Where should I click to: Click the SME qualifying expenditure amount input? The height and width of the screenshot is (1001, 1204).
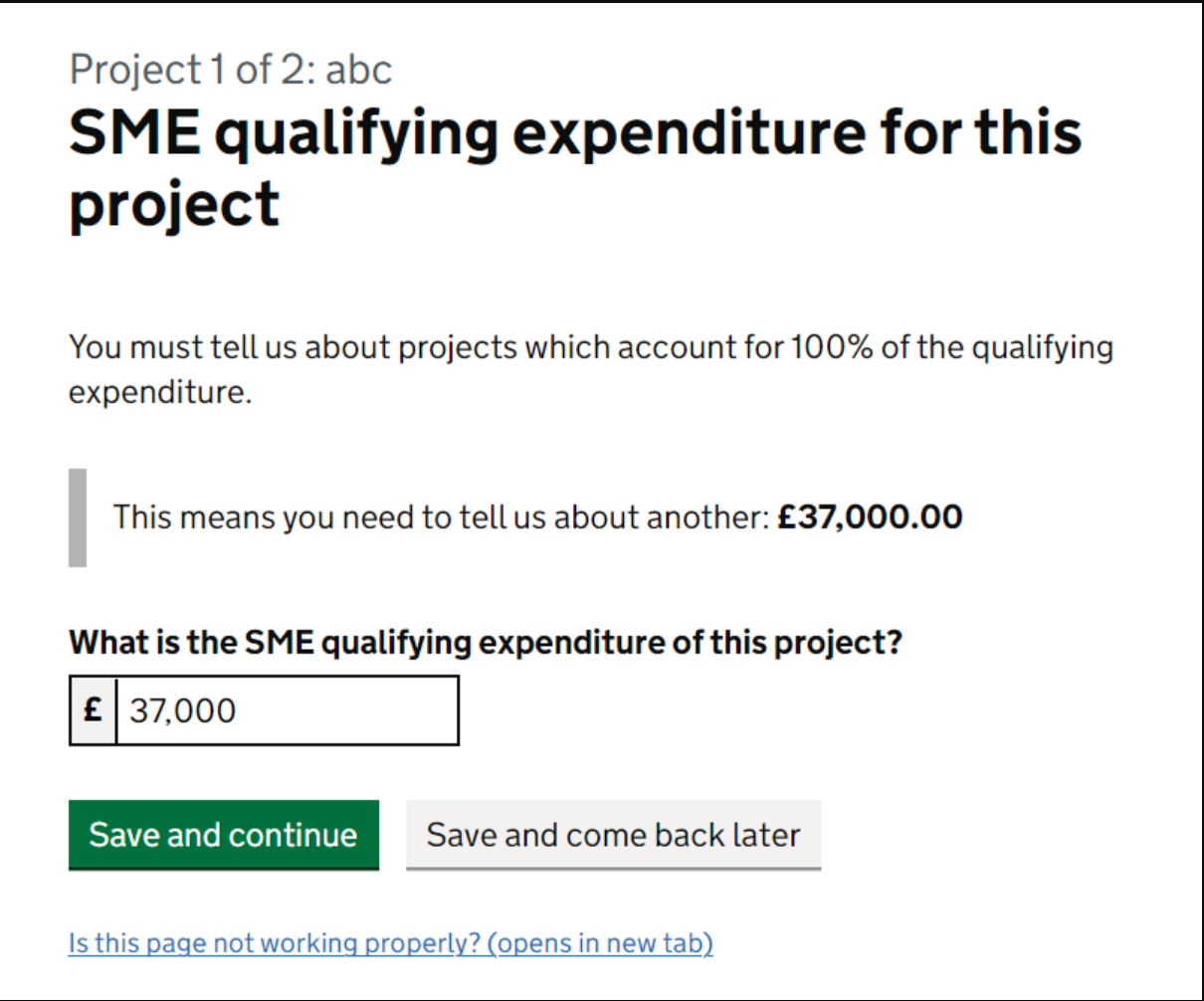click(x=287, y=710)
